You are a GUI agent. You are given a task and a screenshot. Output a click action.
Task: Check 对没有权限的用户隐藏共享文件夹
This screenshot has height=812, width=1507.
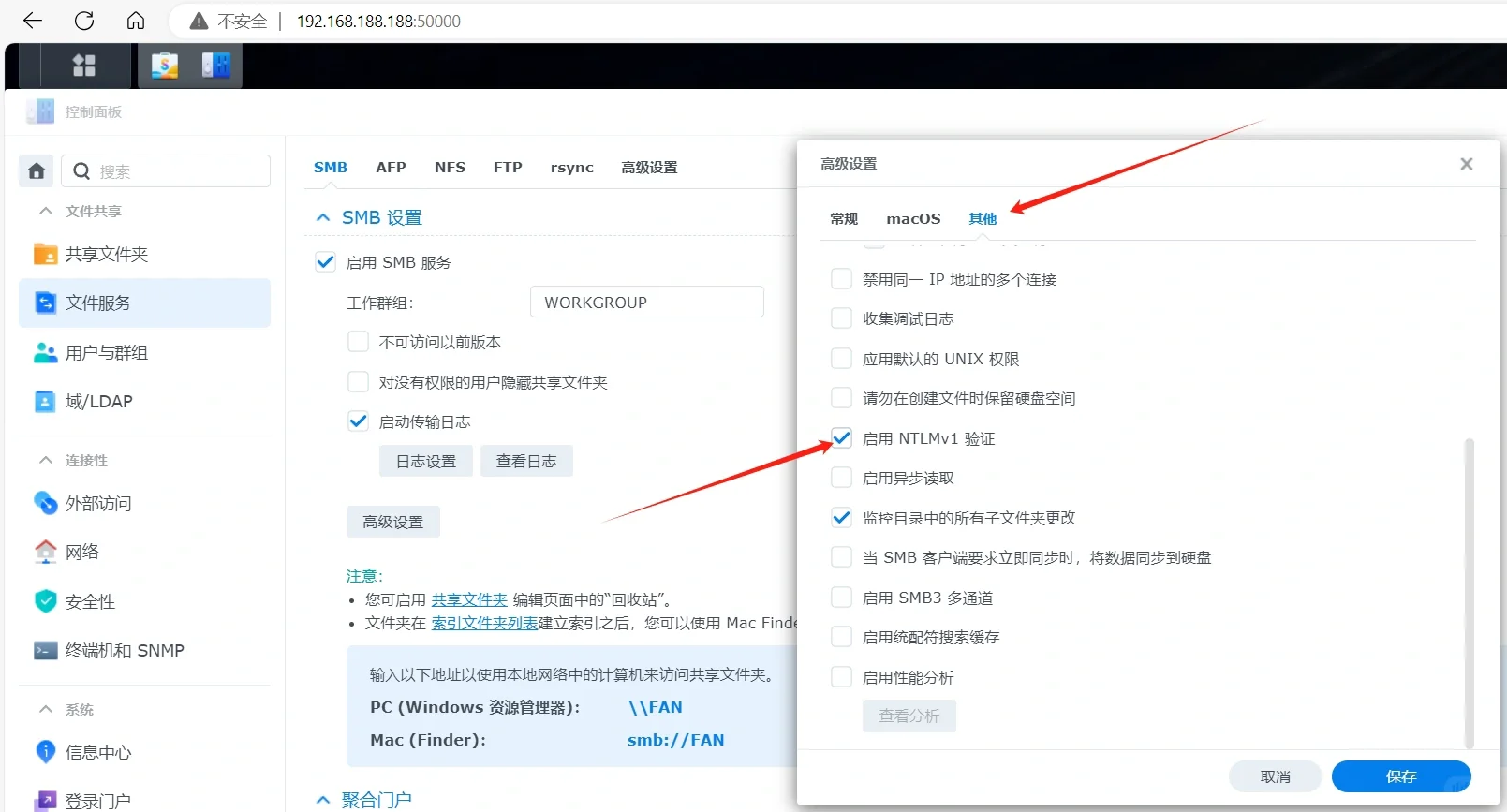point(358,381)
